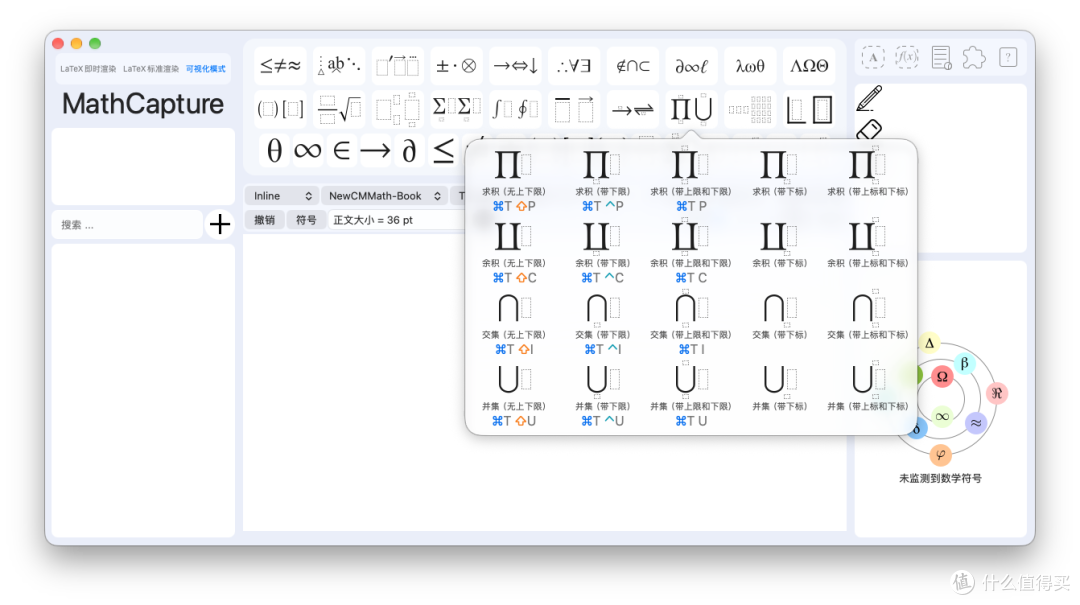Click the formula capture f(x) icon
This screenshot has width=1080, height=605.
[906, 57]
